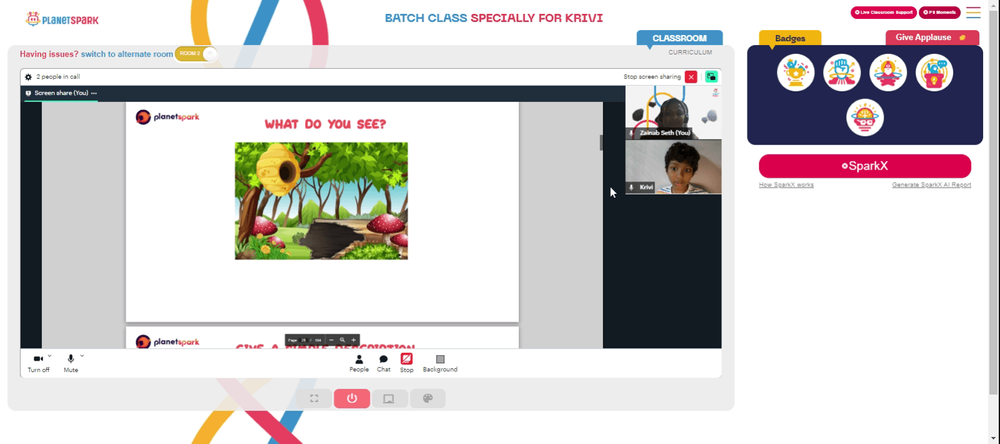The image size is (1000, 444).
Task: Open the hamburger menu at top right
Action: tap(973, 12)
